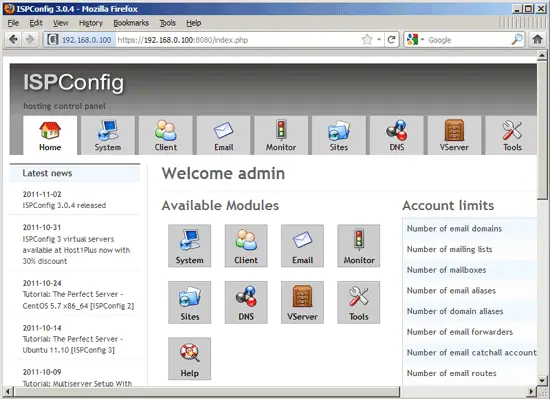This screenshot has width=550, height=399.
Task: Open the Bookmarks menu
Action: click(x=131, y=23)
